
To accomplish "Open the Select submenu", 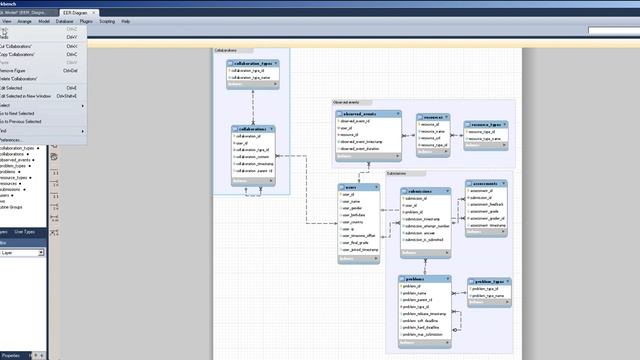I will coord(43,105).
